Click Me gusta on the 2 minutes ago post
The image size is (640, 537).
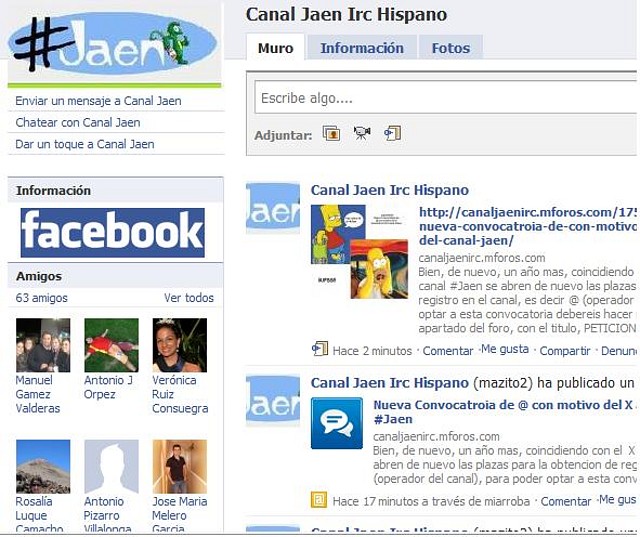tap(505, 349)
